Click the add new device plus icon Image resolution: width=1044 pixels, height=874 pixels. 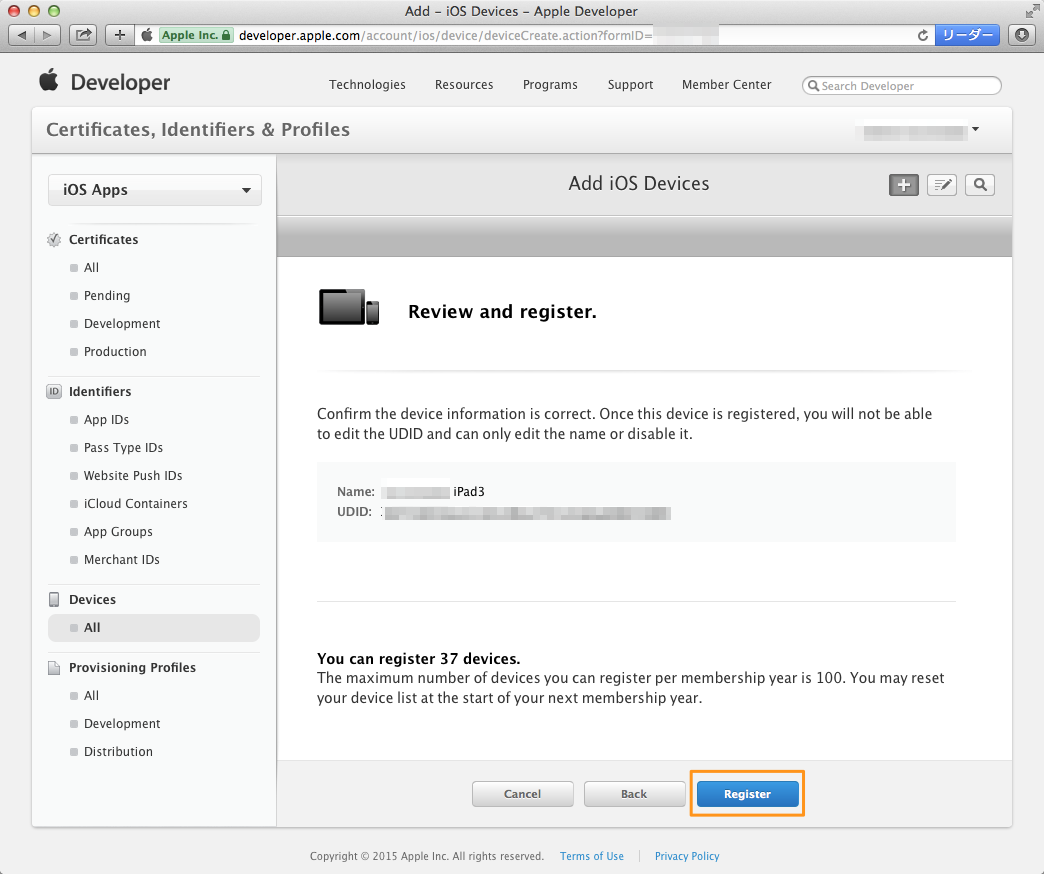[903, 184]
